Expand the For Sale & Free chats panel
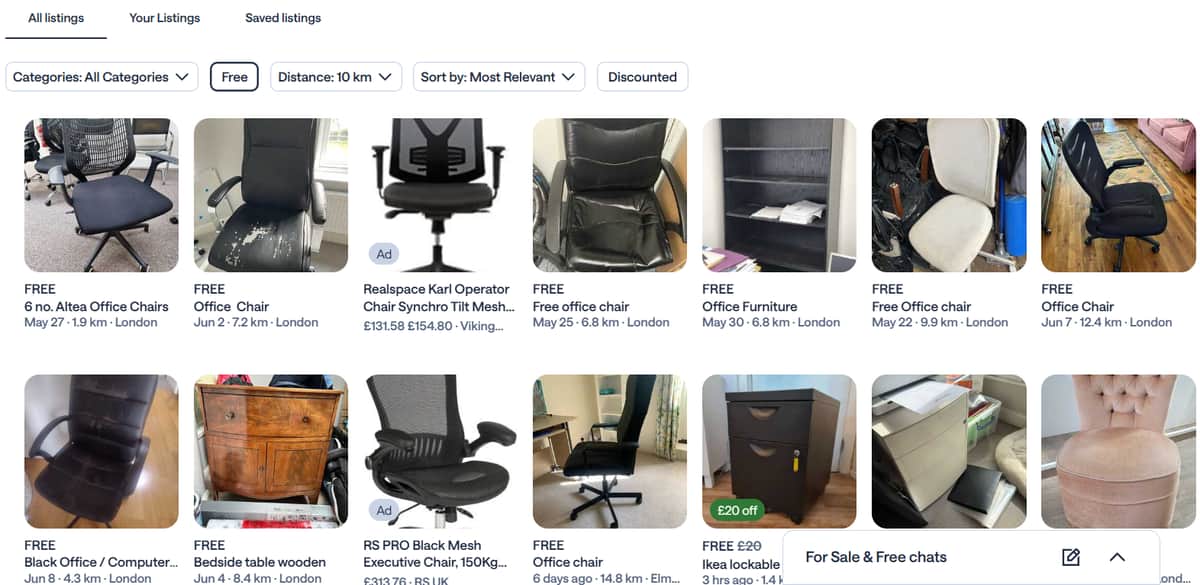1200x585 pixels. pyautogui.click(x=1118, y=557)
